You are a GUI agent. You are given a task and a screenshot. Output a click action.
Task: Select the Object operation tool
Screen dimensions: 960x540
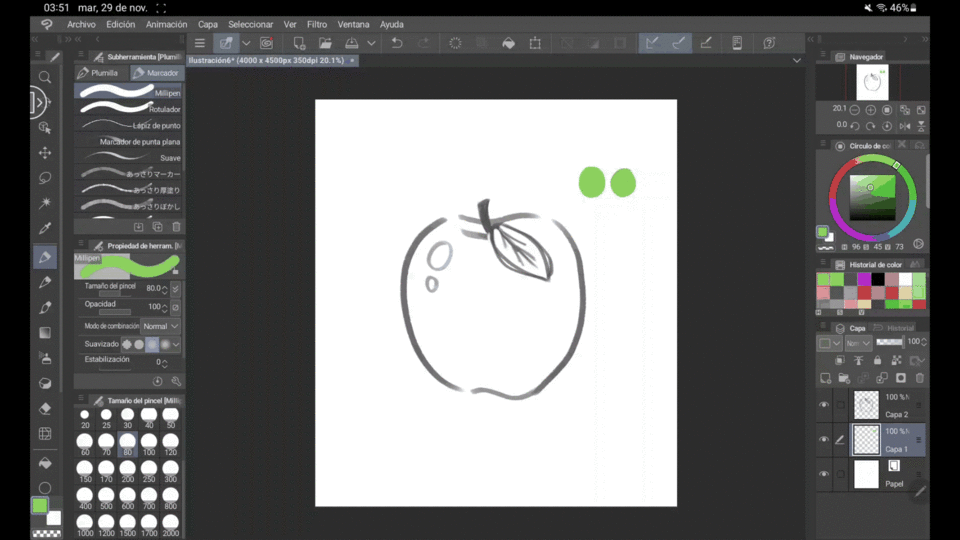point(45,127)
